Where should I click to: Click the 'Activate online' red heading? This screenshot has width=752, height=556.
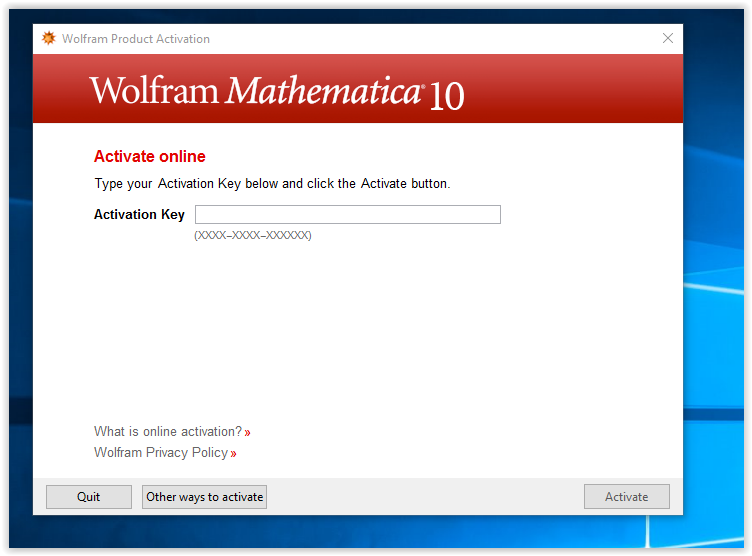click(149, 157)
